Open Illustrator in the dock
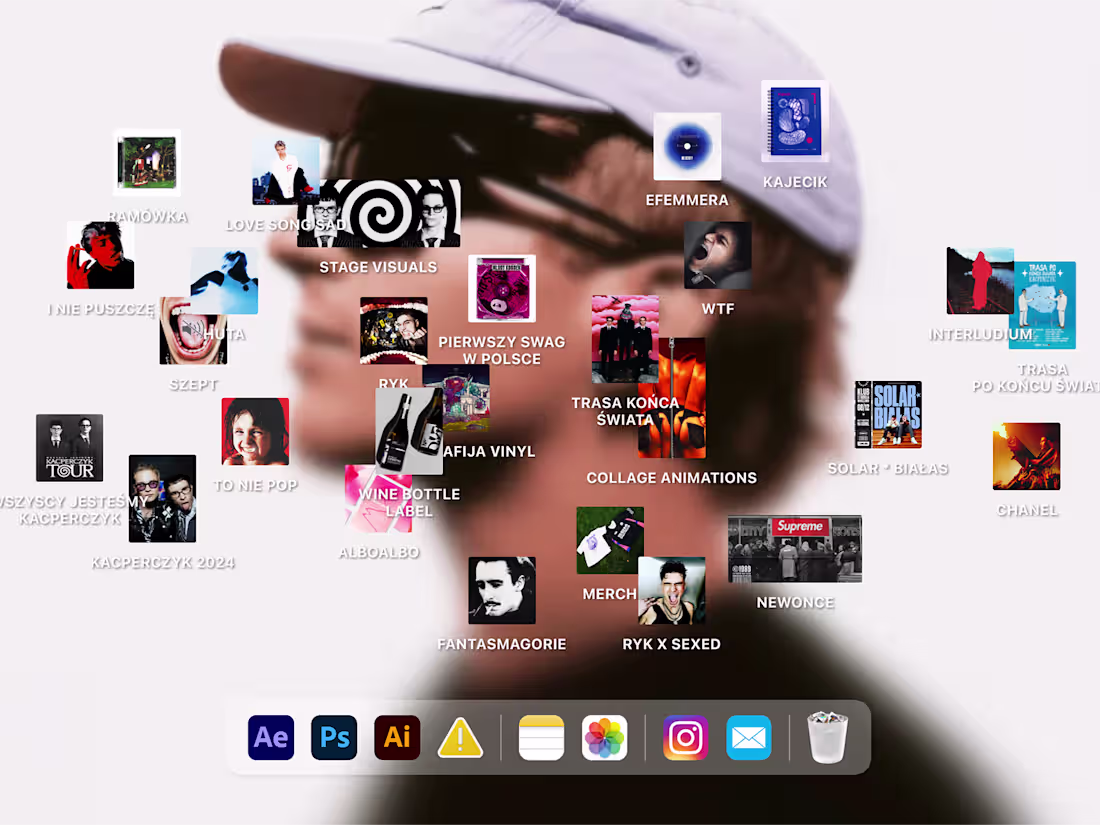 point(397,737)
